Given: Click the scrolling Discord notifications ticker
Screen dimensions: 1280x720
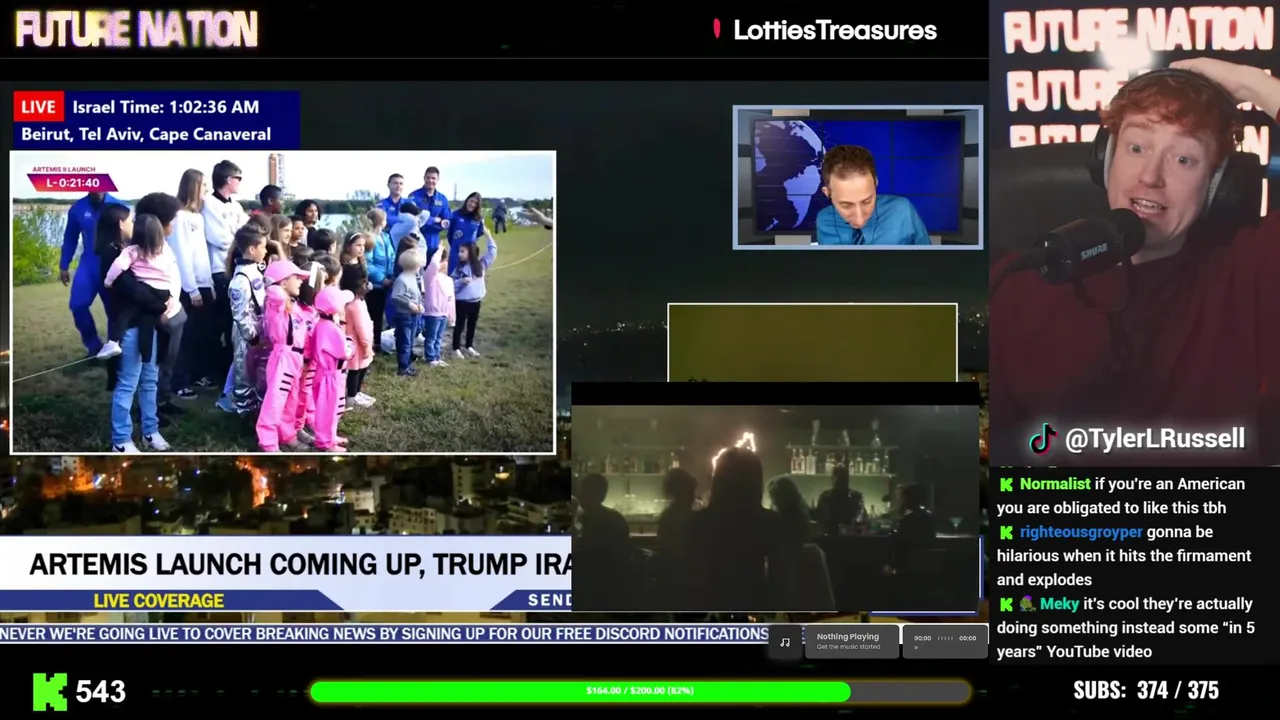Looking at the screenshot, I should [385, 634].
